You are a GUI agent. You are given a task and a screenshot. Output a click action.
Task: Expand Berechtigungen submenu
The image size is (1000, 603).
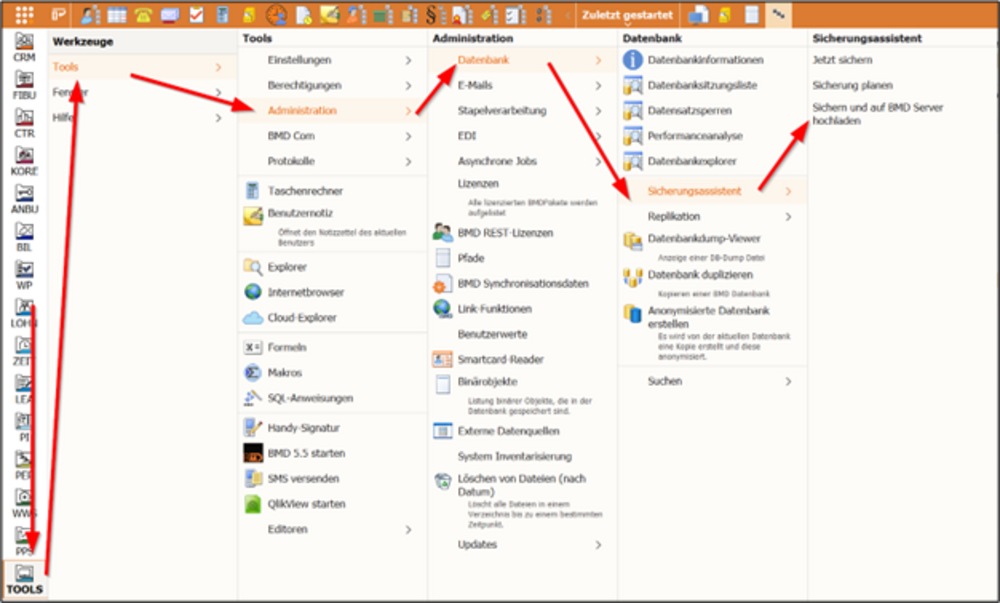tap(332, 85)
